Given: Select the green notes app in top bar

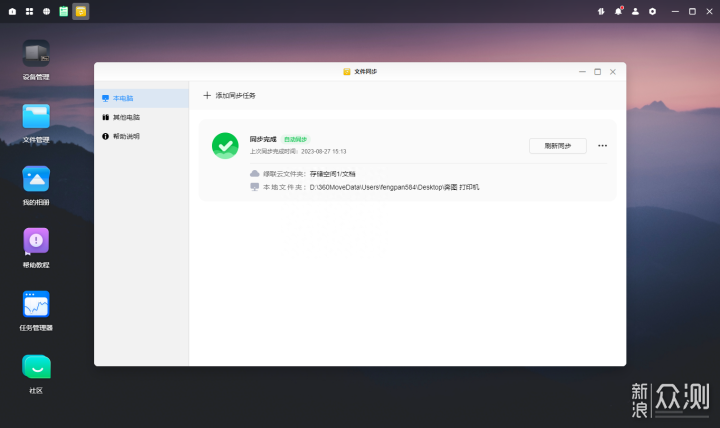Looking at the screenshot, I should tap(64, 11).
